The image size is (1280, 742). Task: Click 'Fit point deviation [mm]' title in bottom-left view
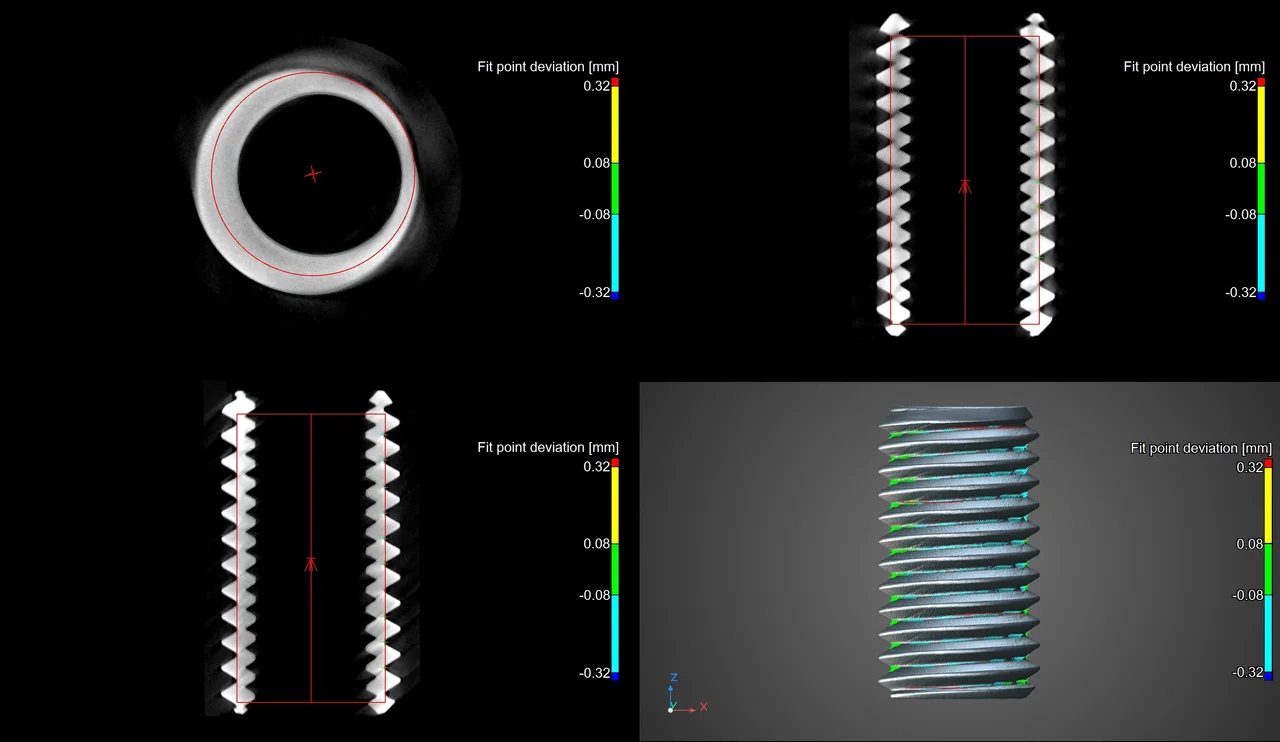[x=548, y=448]
